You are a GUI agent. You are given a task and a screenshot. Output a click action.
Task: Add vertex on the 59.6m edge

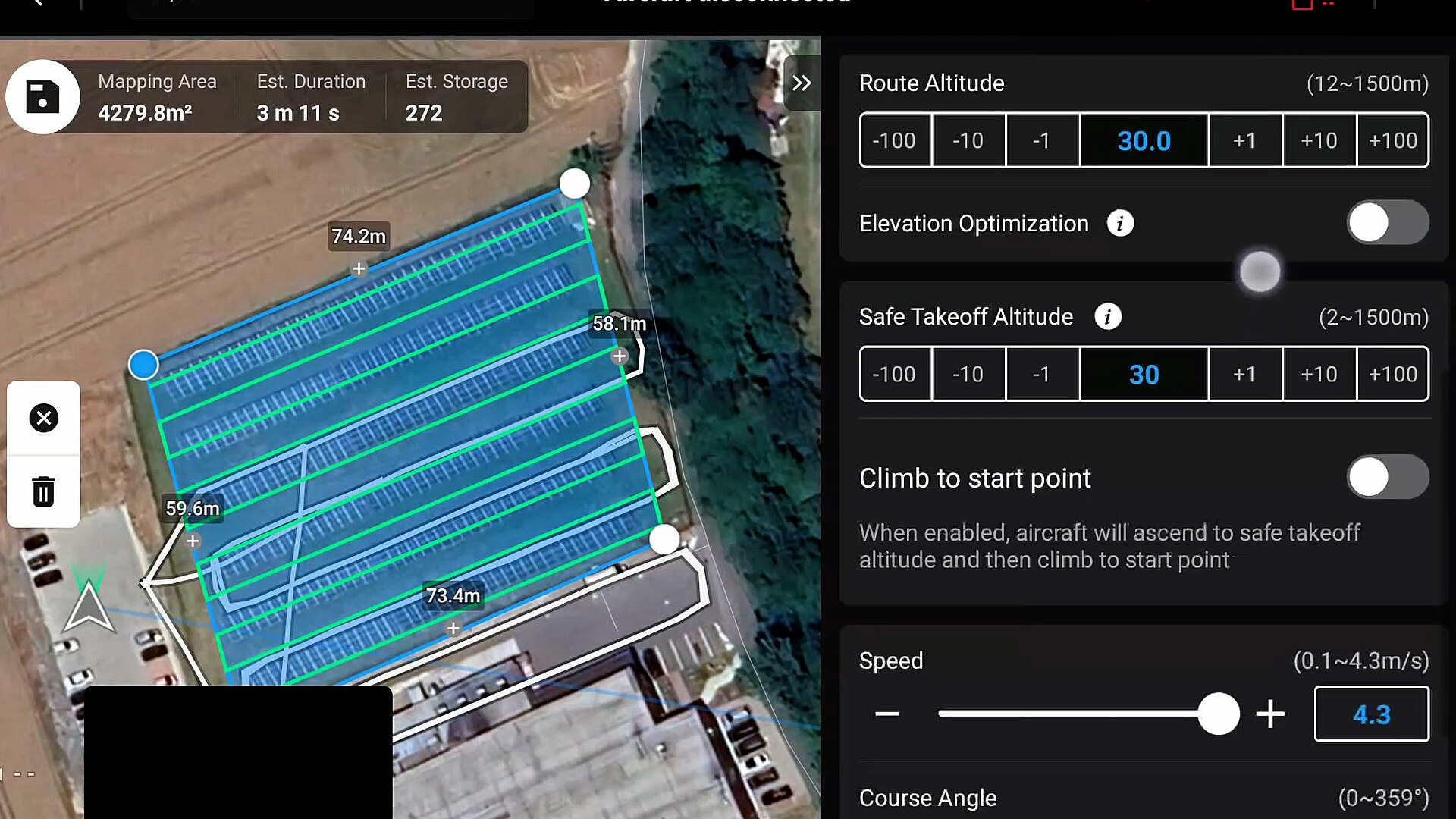pyautogui.click(x=193, y=541)
